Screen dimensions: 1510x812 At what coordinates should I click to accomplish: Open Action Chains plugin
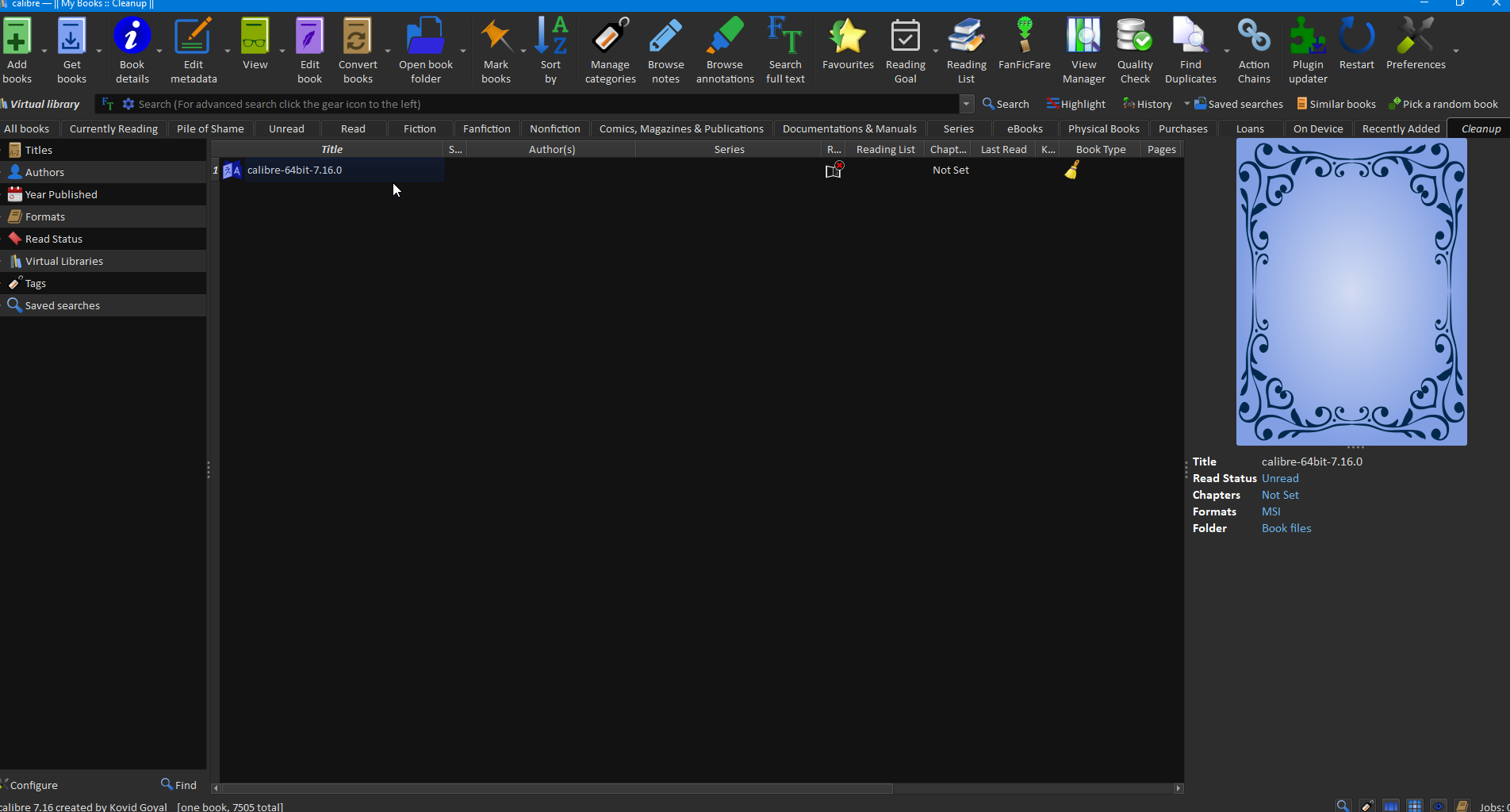[x=1254, y=50]
